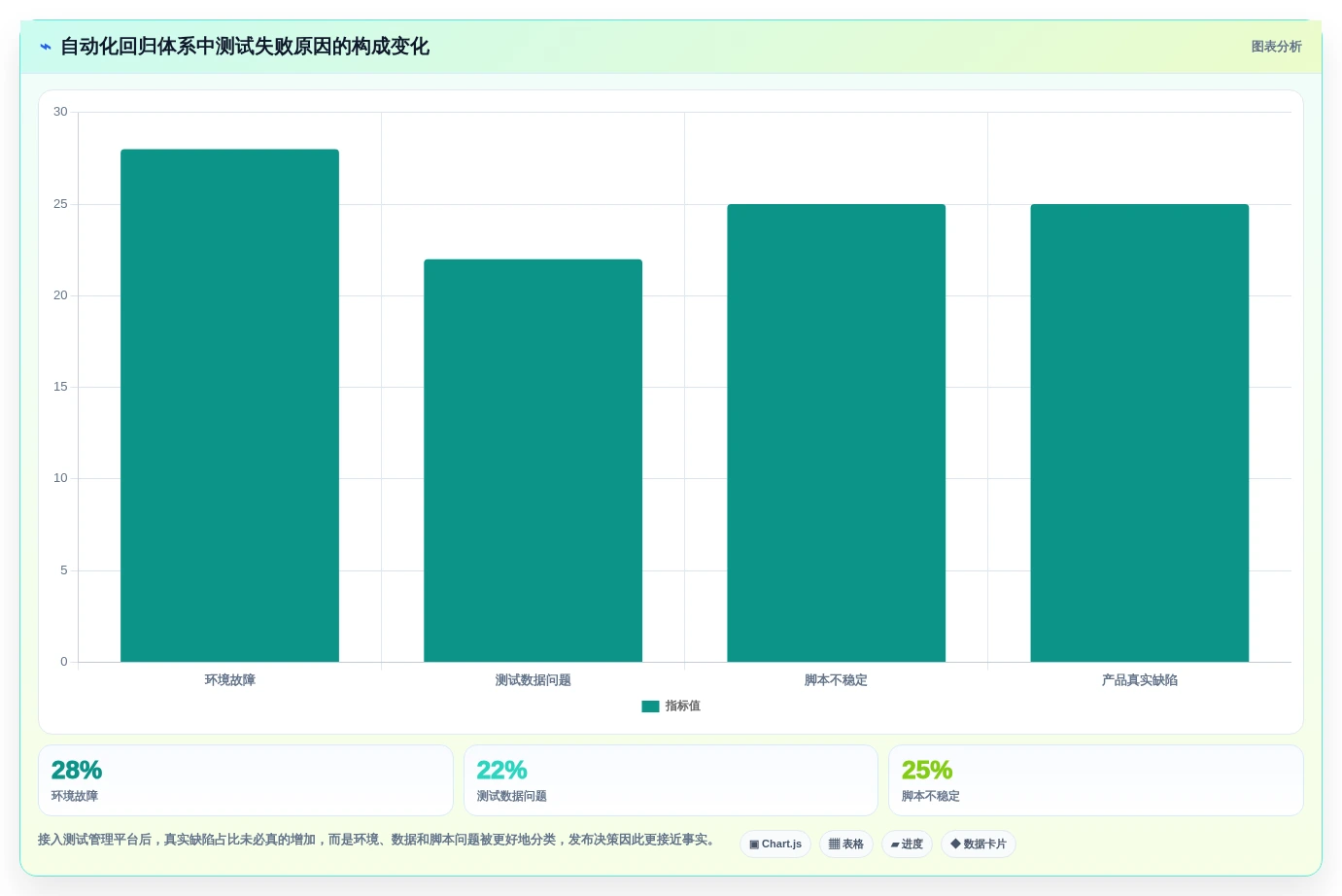Select the 测试数据问题 bar in chart
Viewport: 1342px width, 896px height.
click(533, 461)
